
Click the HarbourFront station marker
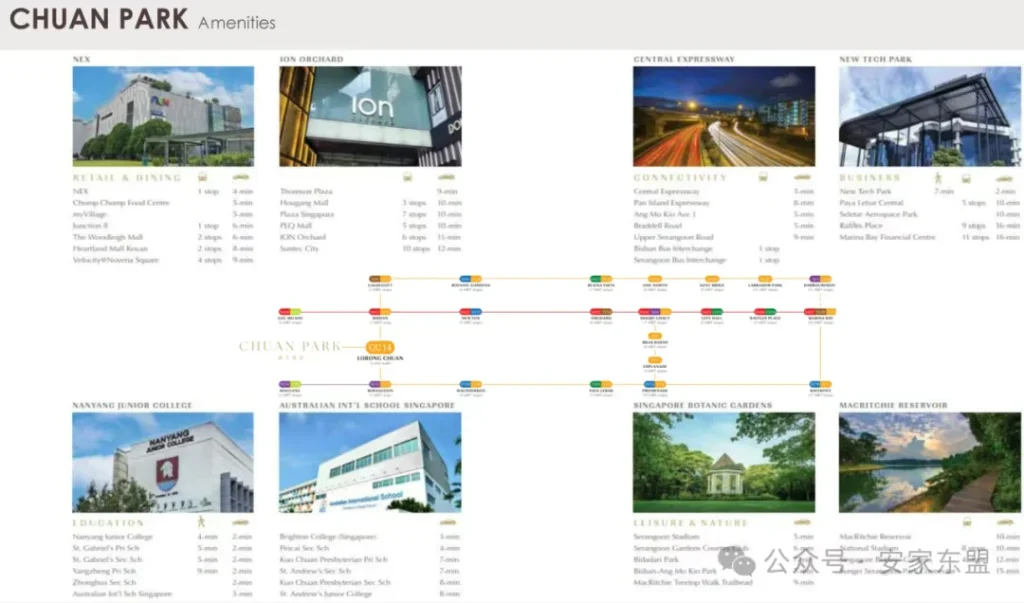tap(820, 279)
